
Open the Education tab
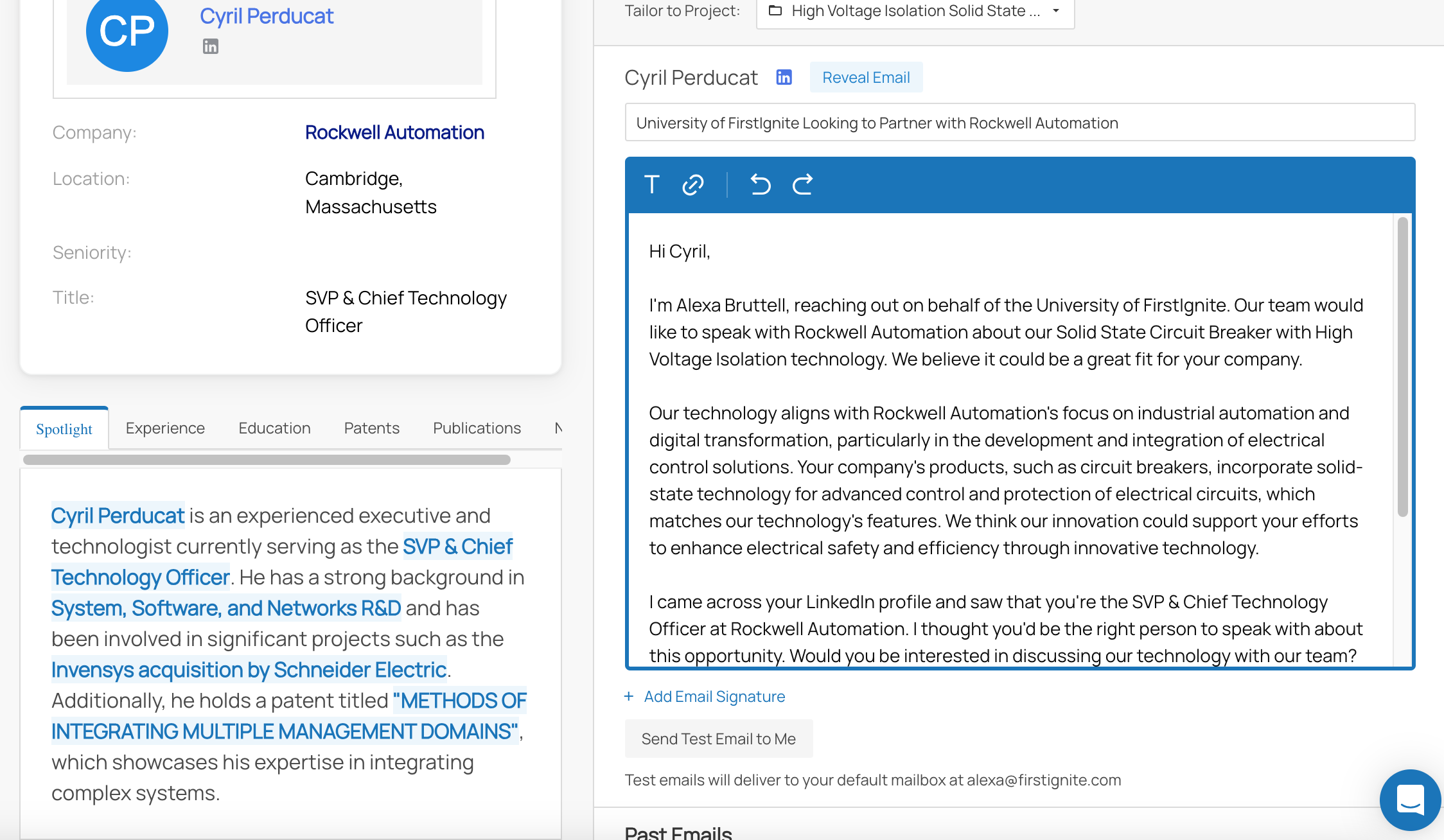click(x=274, y=428)
